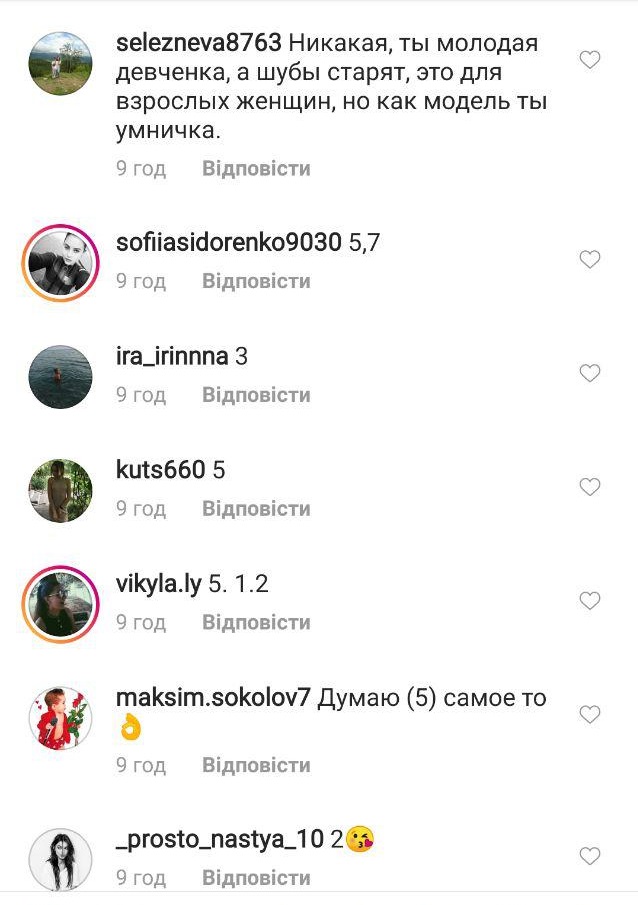This screenshot has height=905, width=638.
Task: Open the username link kuts660
Action: point(161,470)
